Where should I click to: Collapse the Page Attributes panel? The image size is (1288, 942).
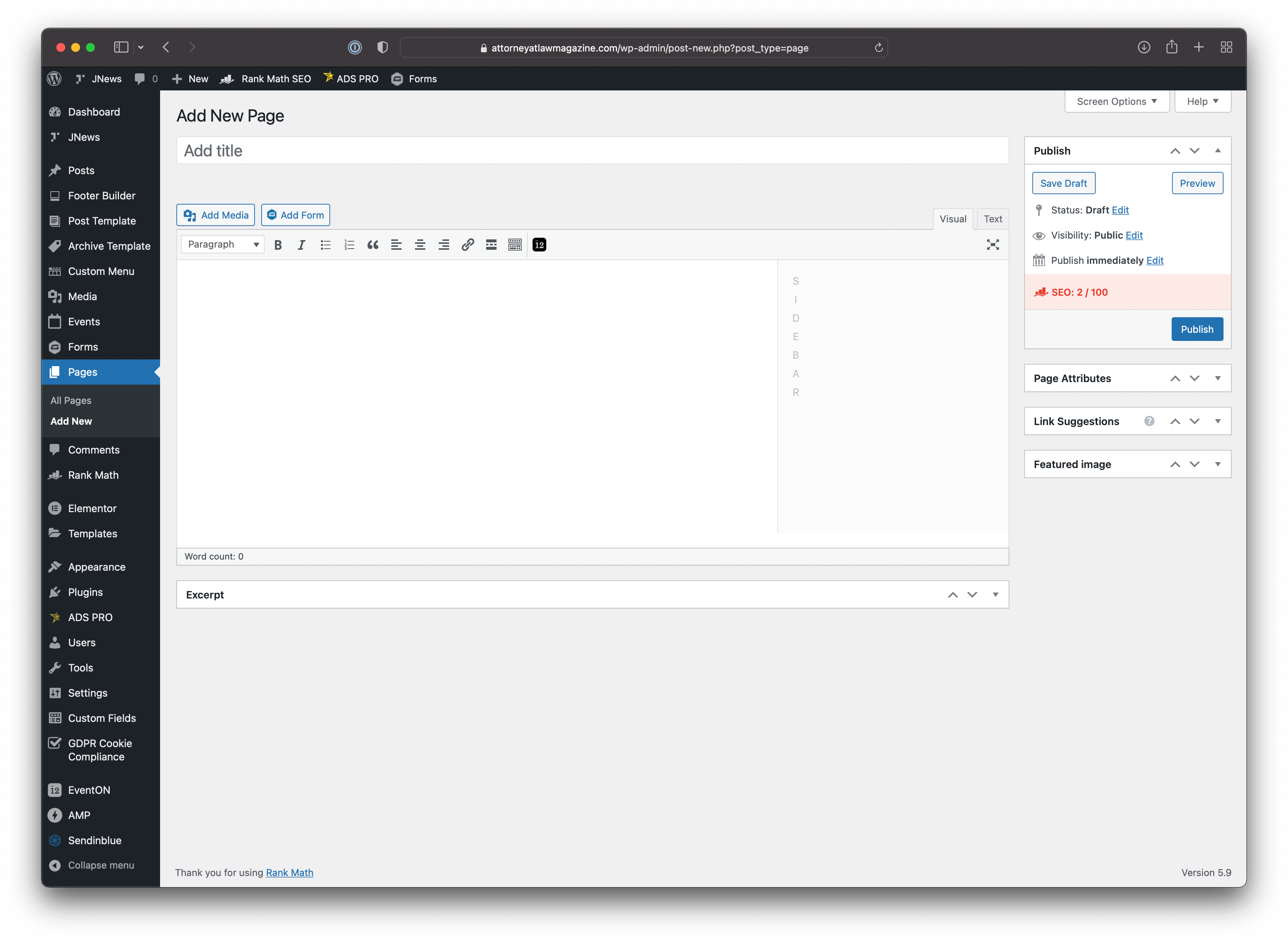click(1219, 378)
